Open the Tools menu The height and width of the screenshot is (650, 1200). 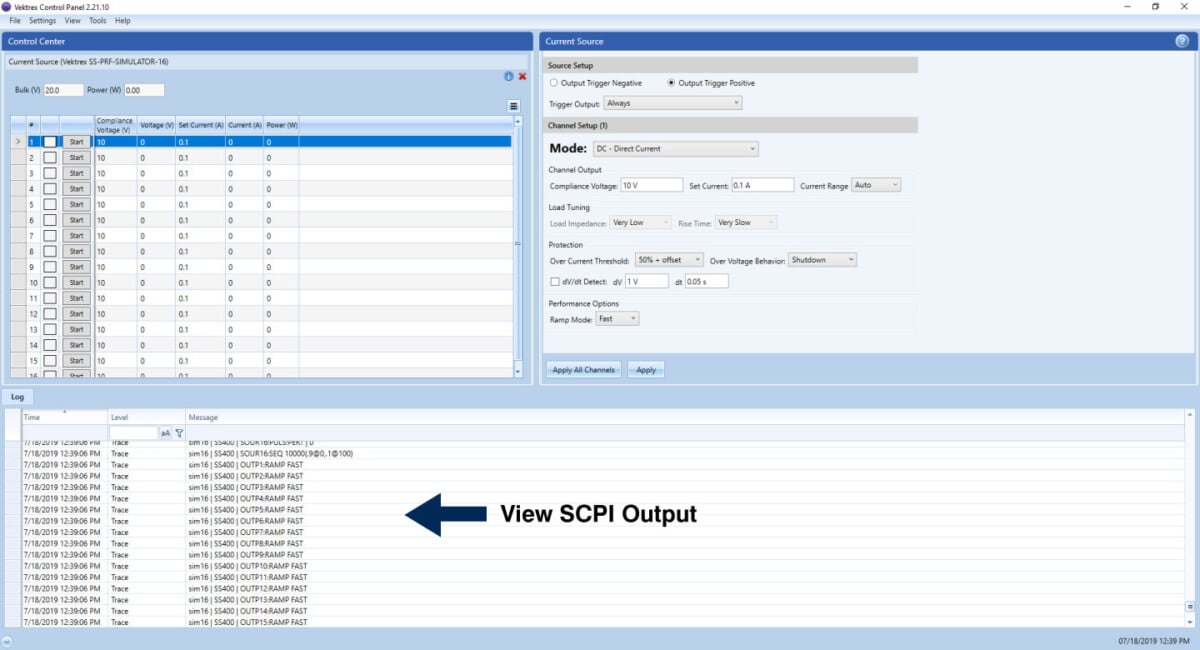click(x=97, y=20)
